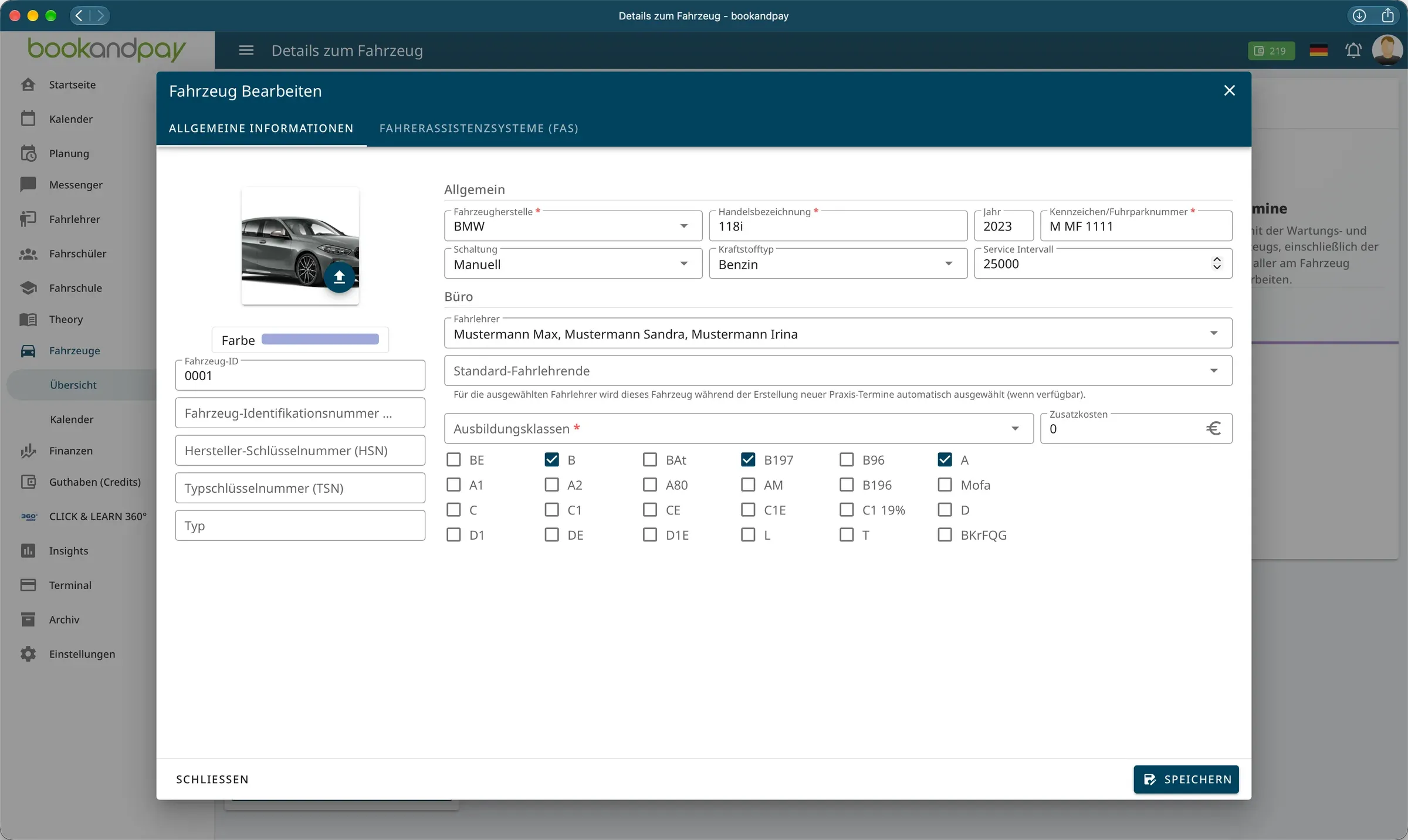Screen dimensions: 1408x840
Task: Click the CLICK & LEARN 360° icon
Action: click(29, 517)
